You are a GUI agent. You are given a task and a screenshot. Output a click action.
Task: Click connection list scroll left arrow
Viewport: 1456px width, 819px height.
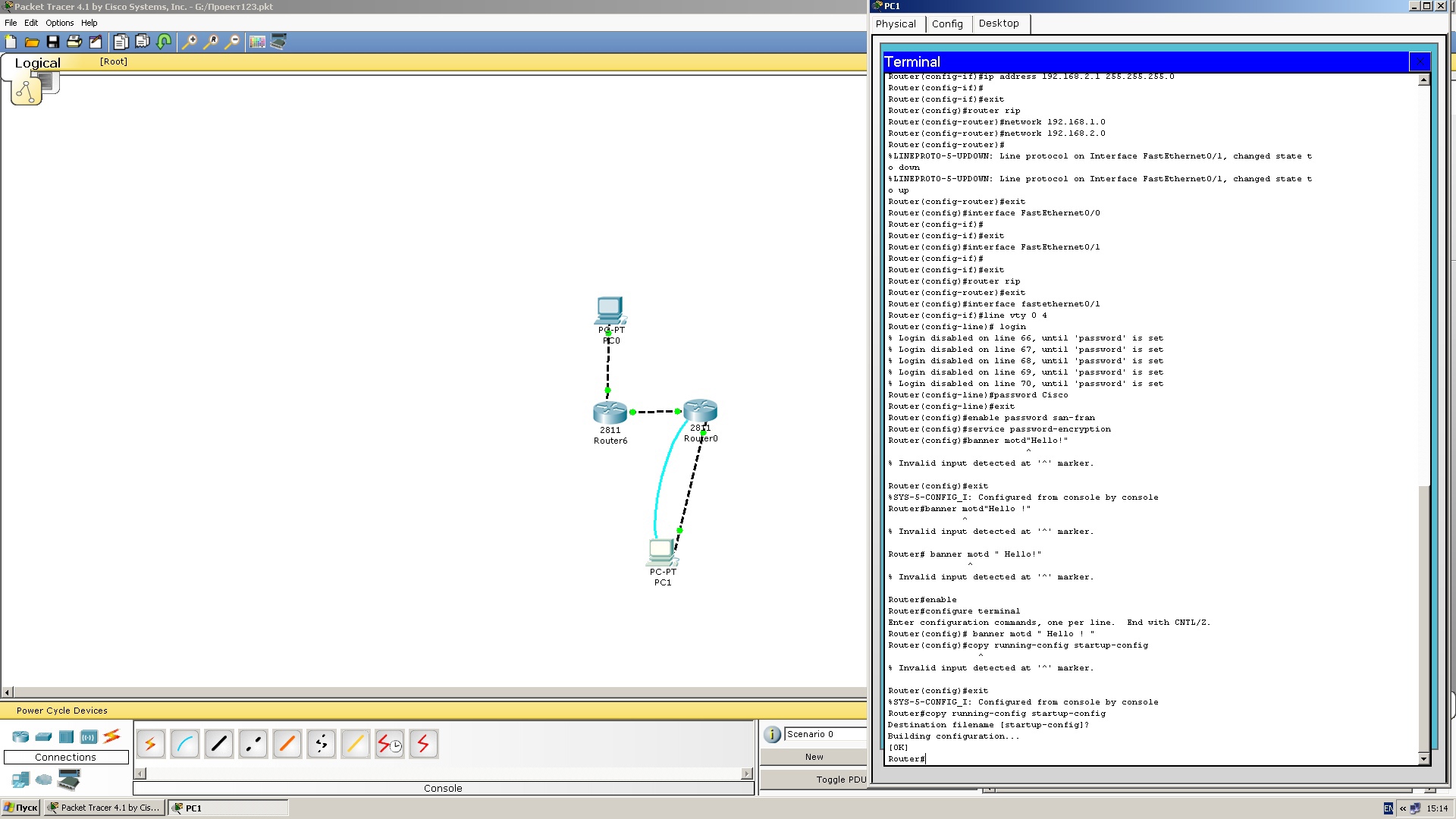(140, 773)
